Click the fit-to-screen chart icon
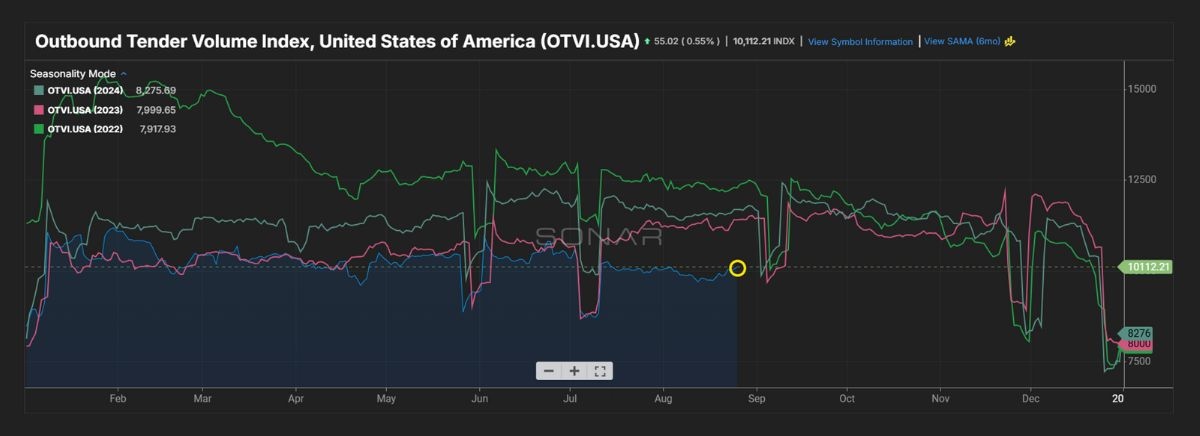1200x436 pixels. point(600,371)
